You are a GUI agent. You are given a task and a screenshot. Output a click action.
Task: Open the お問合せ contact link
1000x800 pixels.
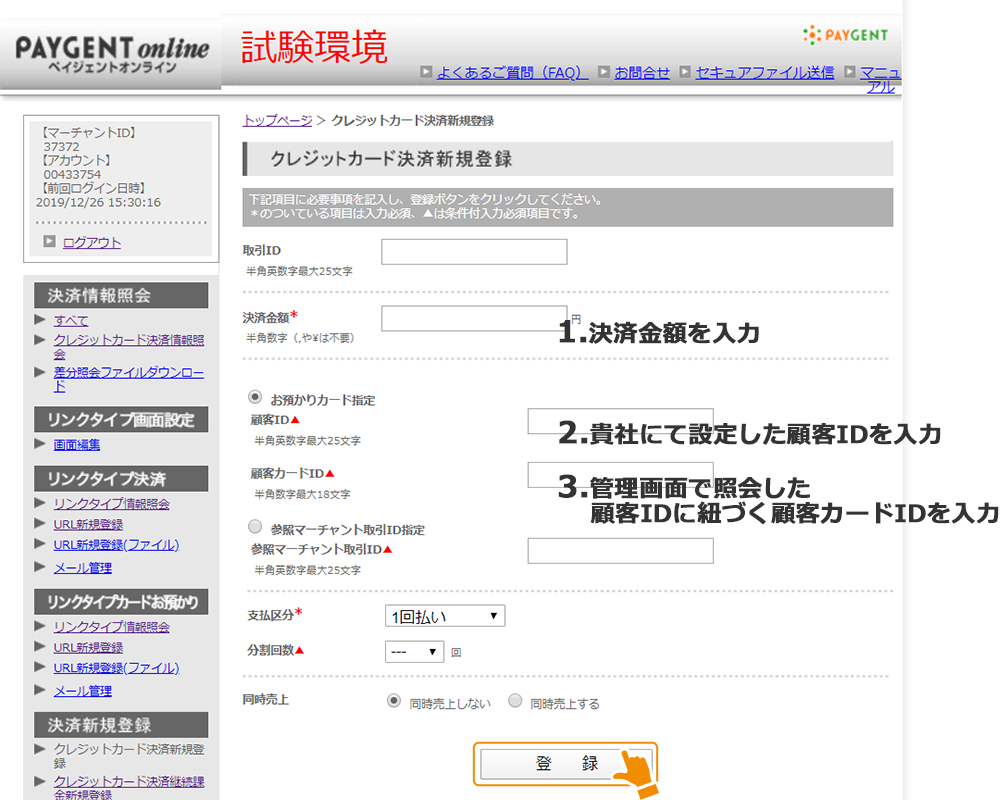(x=642, y=73)
